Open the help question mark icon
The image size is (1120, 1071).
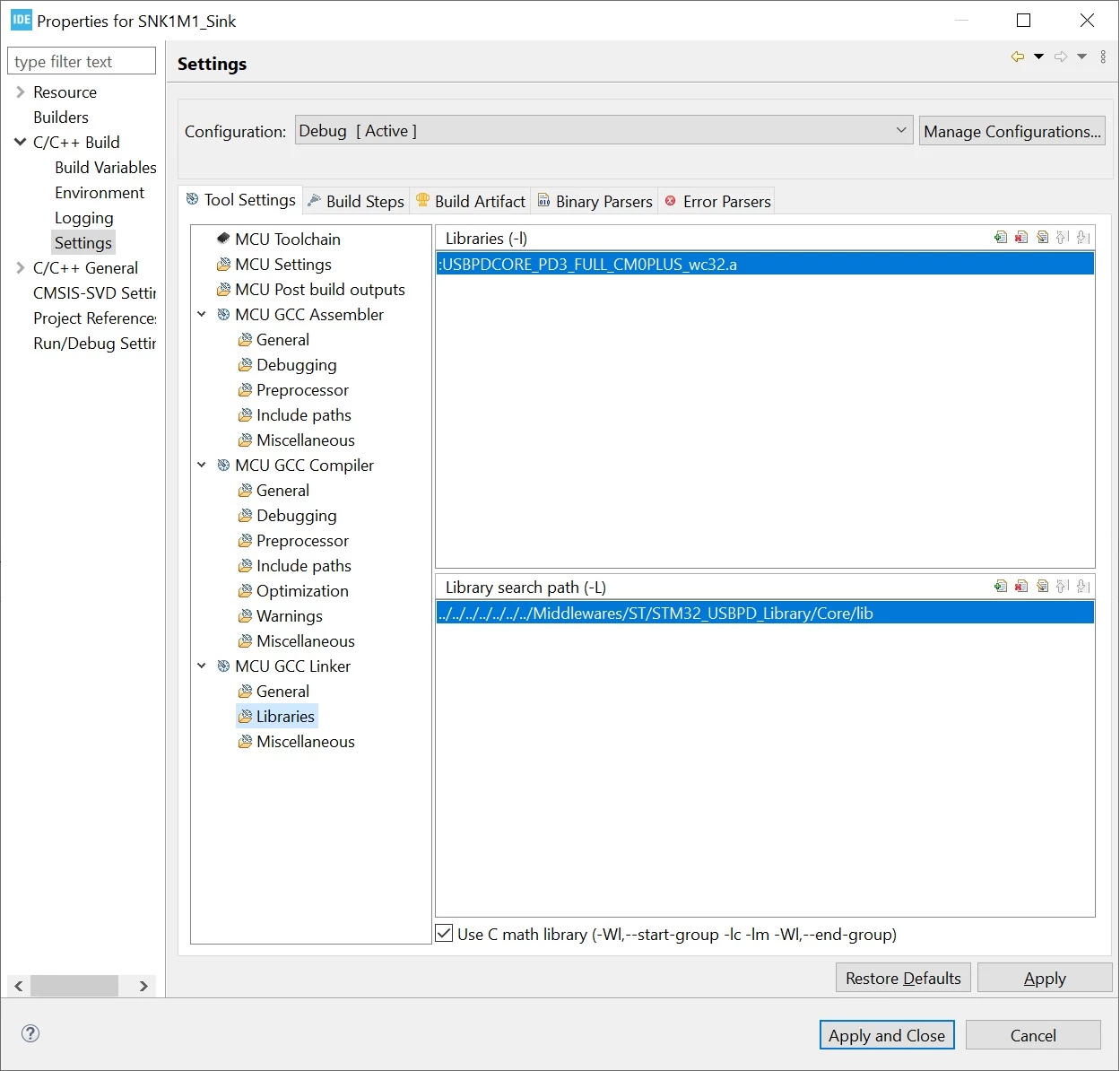(30, 1033)
